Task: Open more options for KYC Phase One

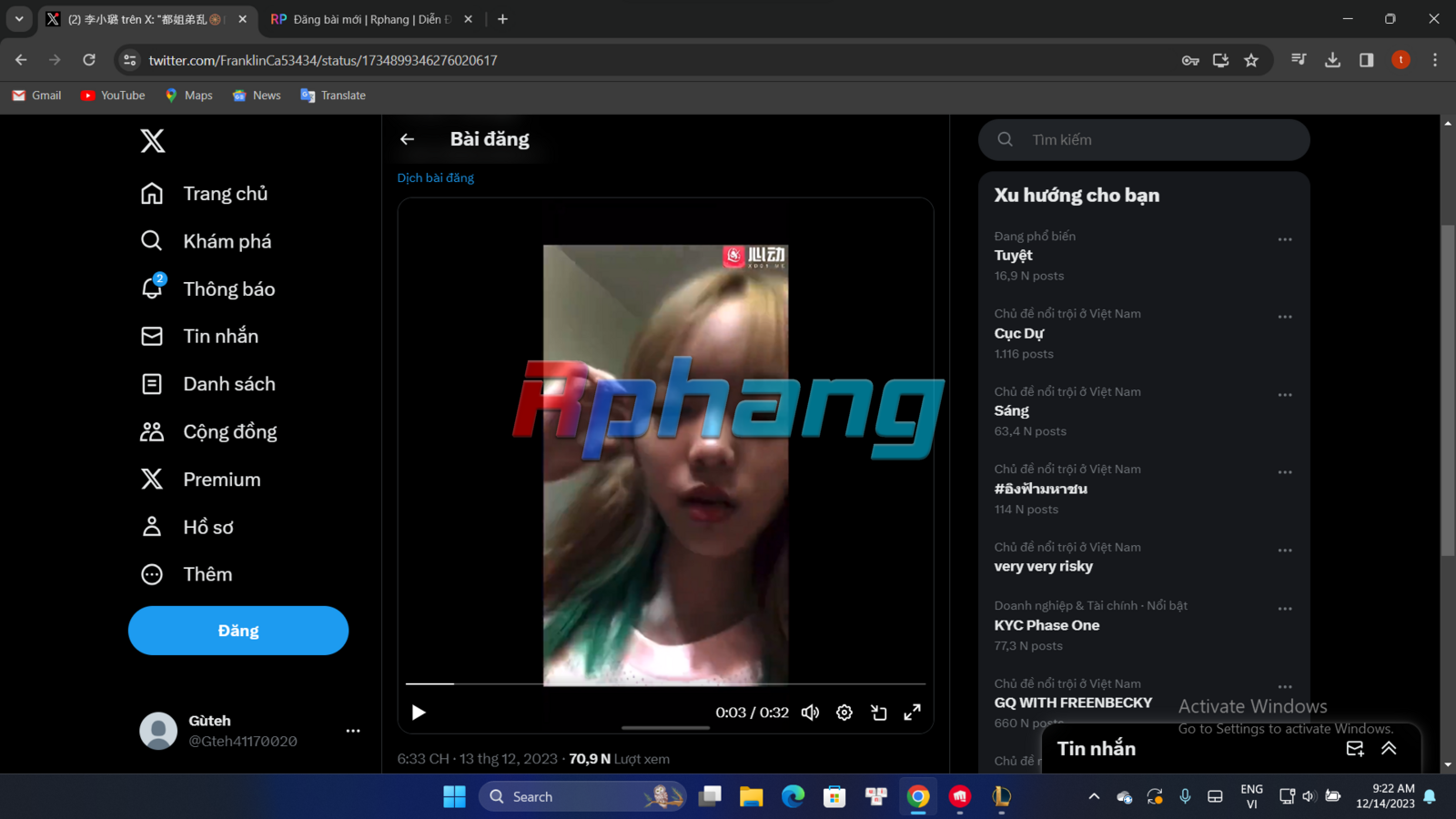Action: pos(1285,609)
